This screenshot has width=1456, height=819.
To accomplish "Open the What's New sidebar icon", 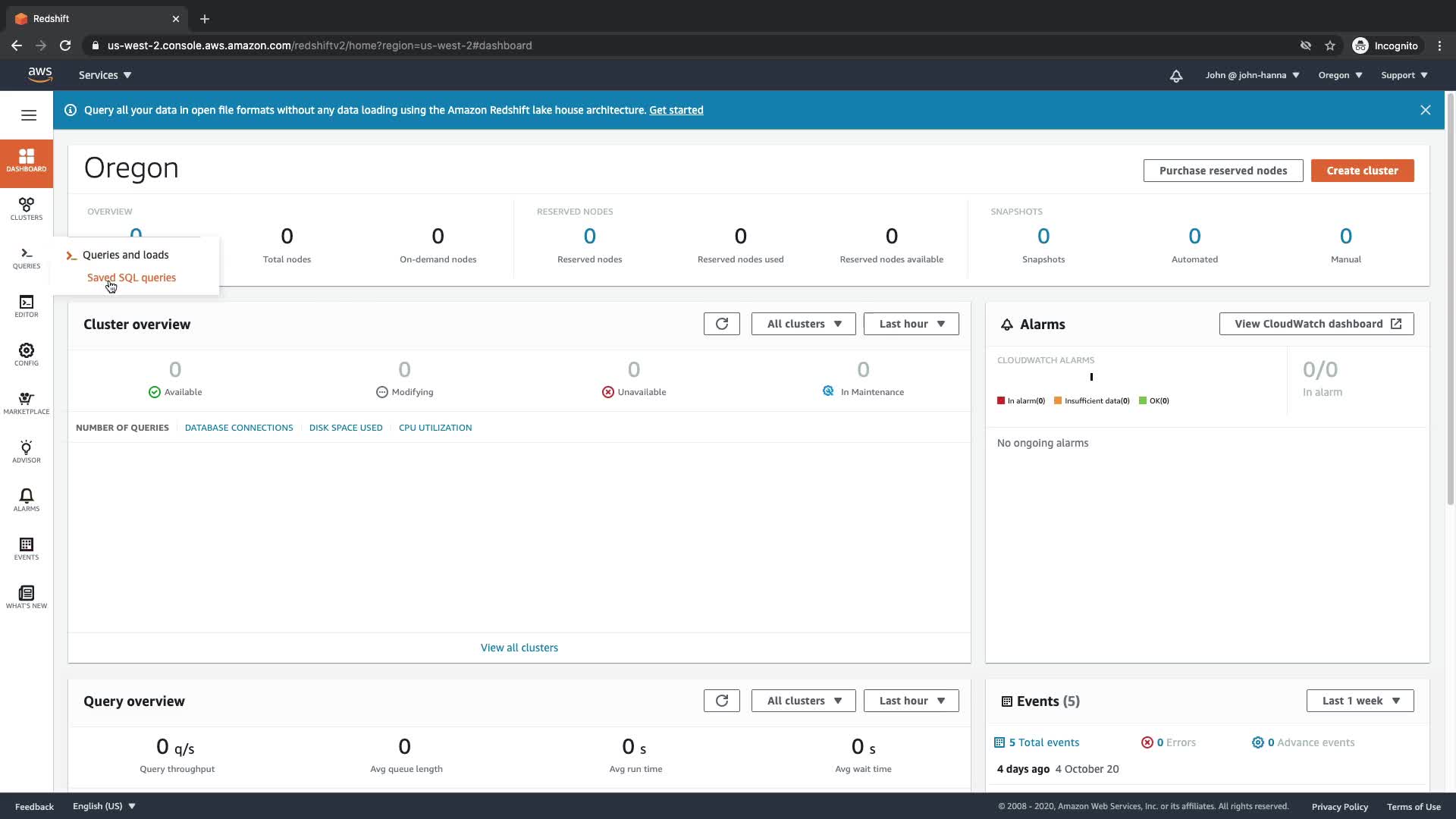I will point(27,597).
